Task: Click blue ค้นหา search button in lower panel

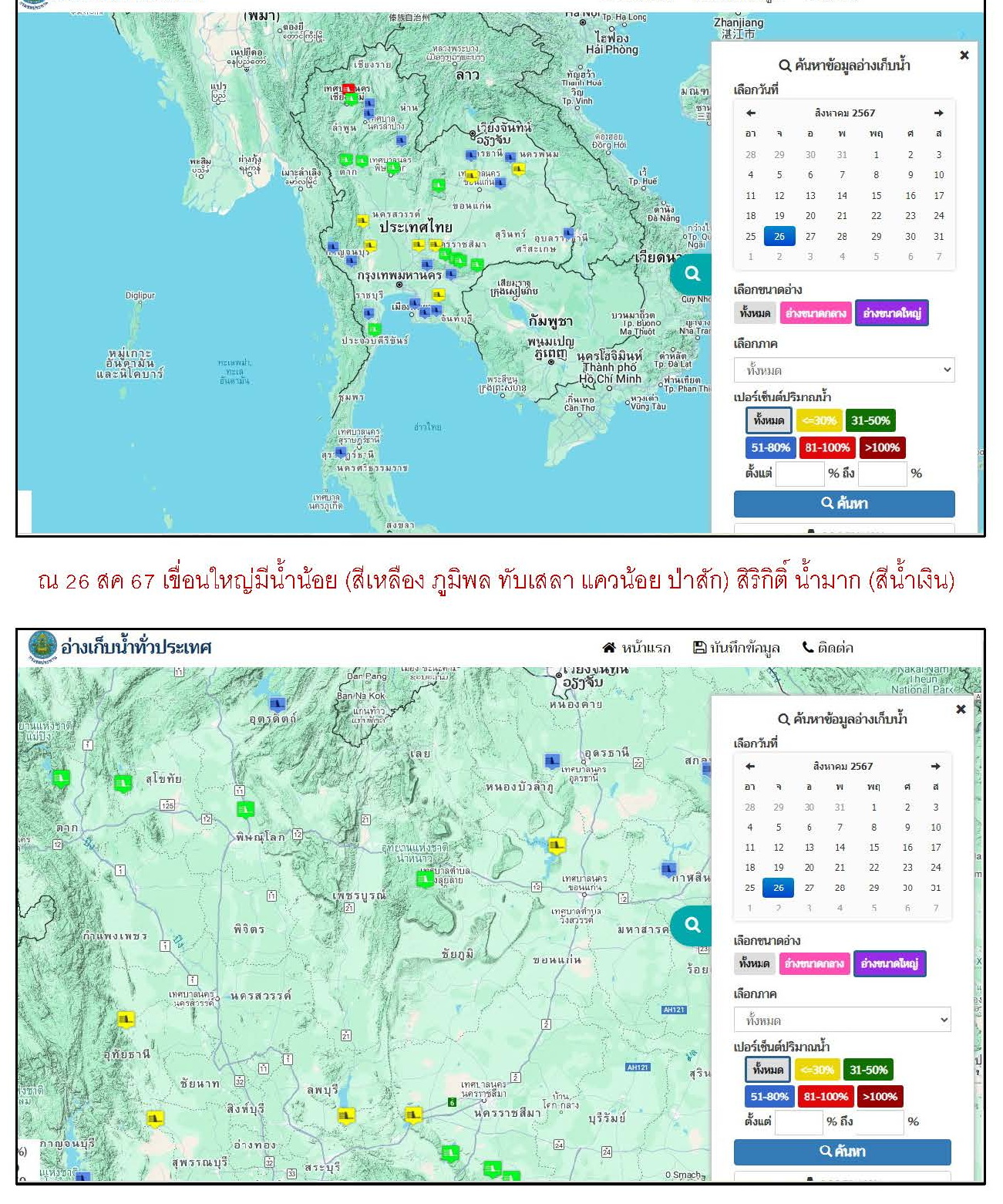Action: [842, 1152]
